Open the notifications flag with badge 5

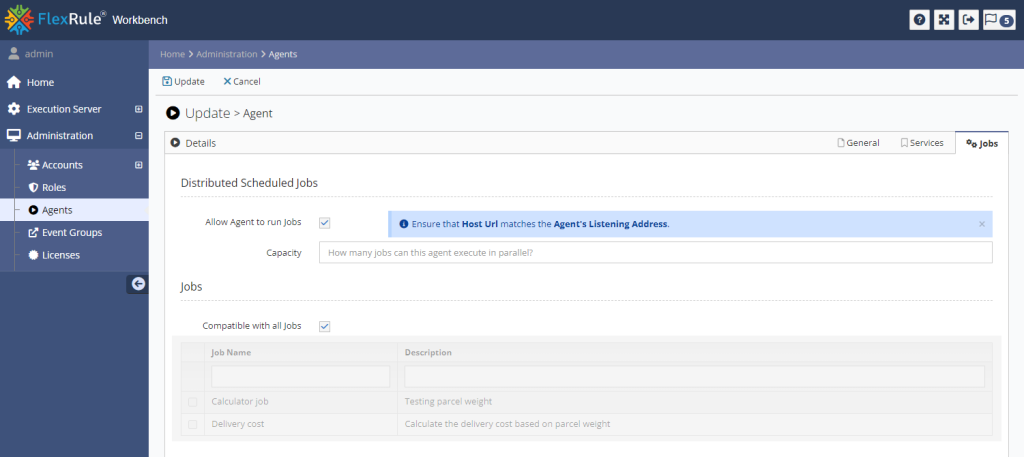pos(999,20)
